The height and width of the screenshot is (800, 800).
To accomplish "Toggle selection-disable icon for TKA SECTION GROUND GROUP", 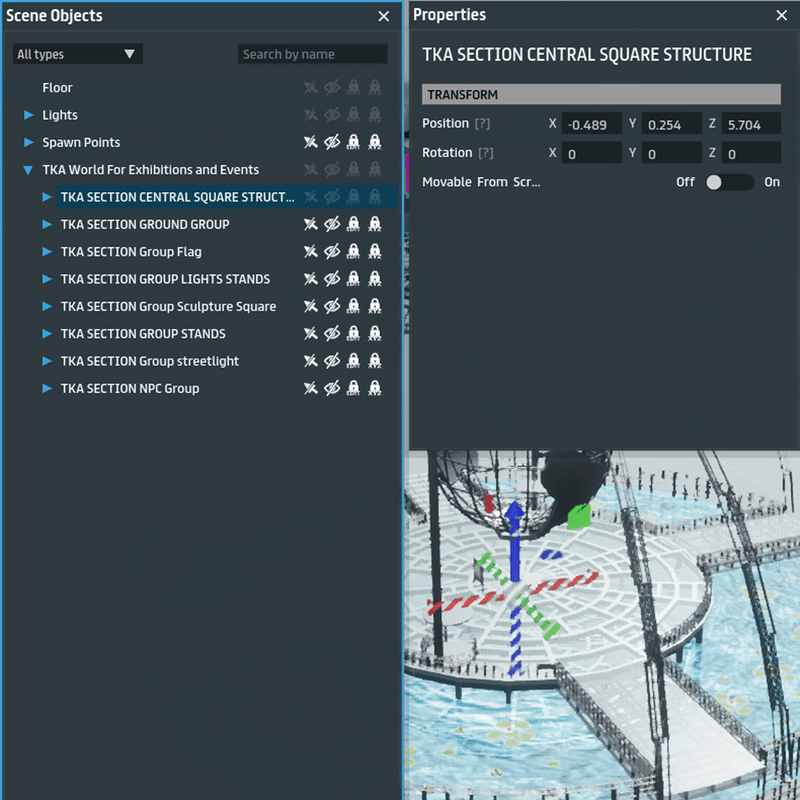I will pos(310,224).
